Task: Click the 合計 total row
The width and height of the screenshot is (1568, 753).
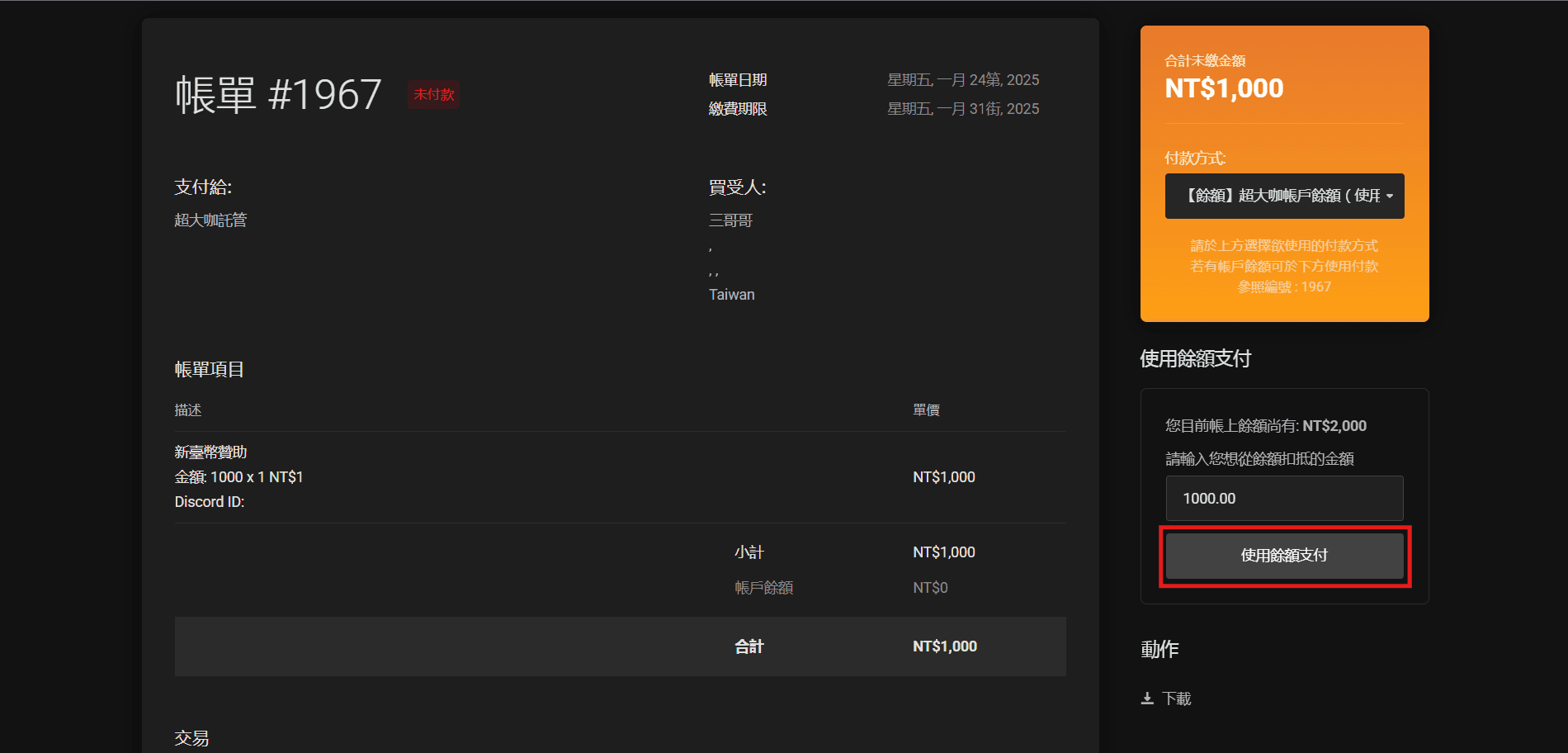Action: tap(620, 646)
